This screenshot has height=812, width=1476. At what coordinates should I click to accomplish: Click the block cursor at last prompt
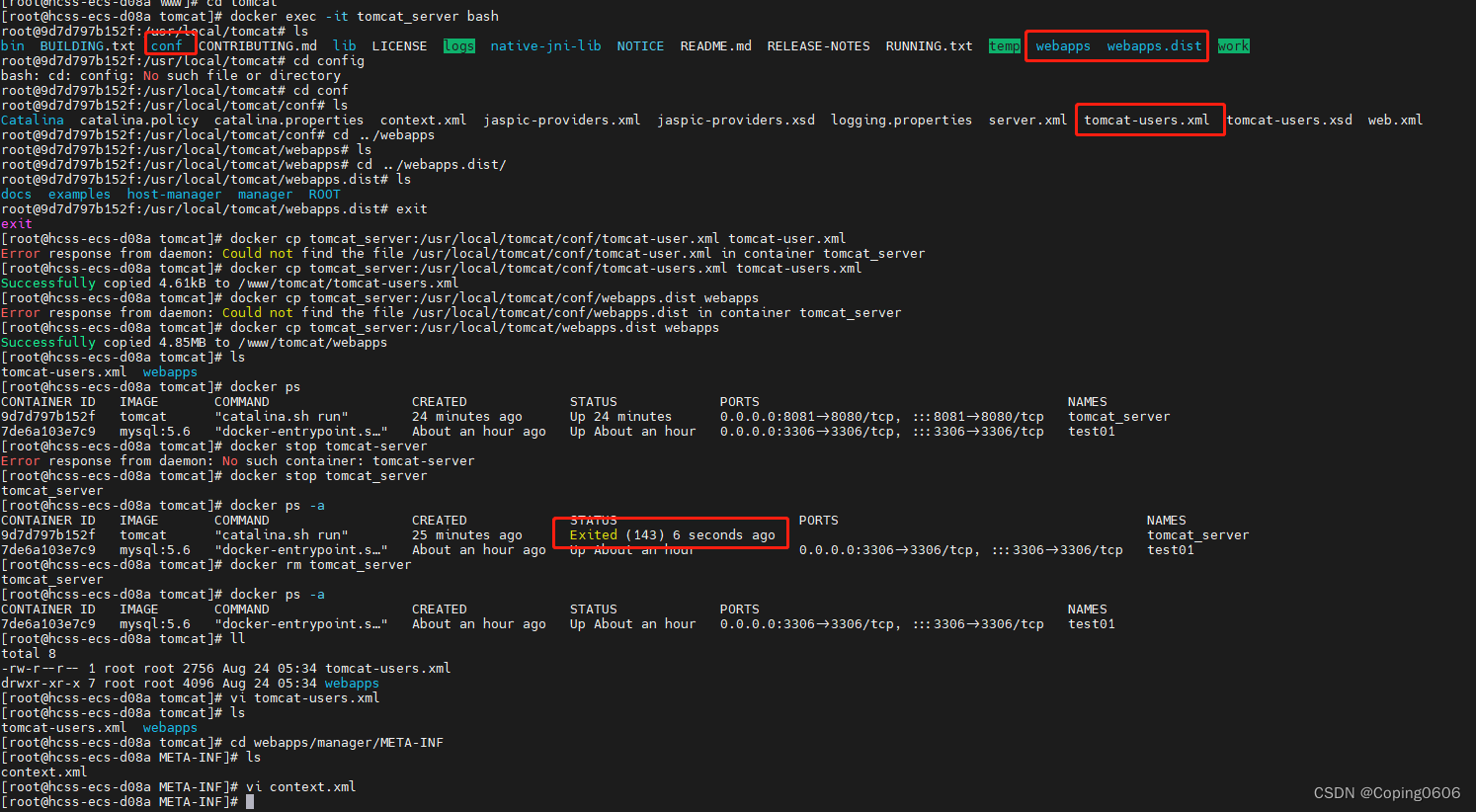click(250, 802)
